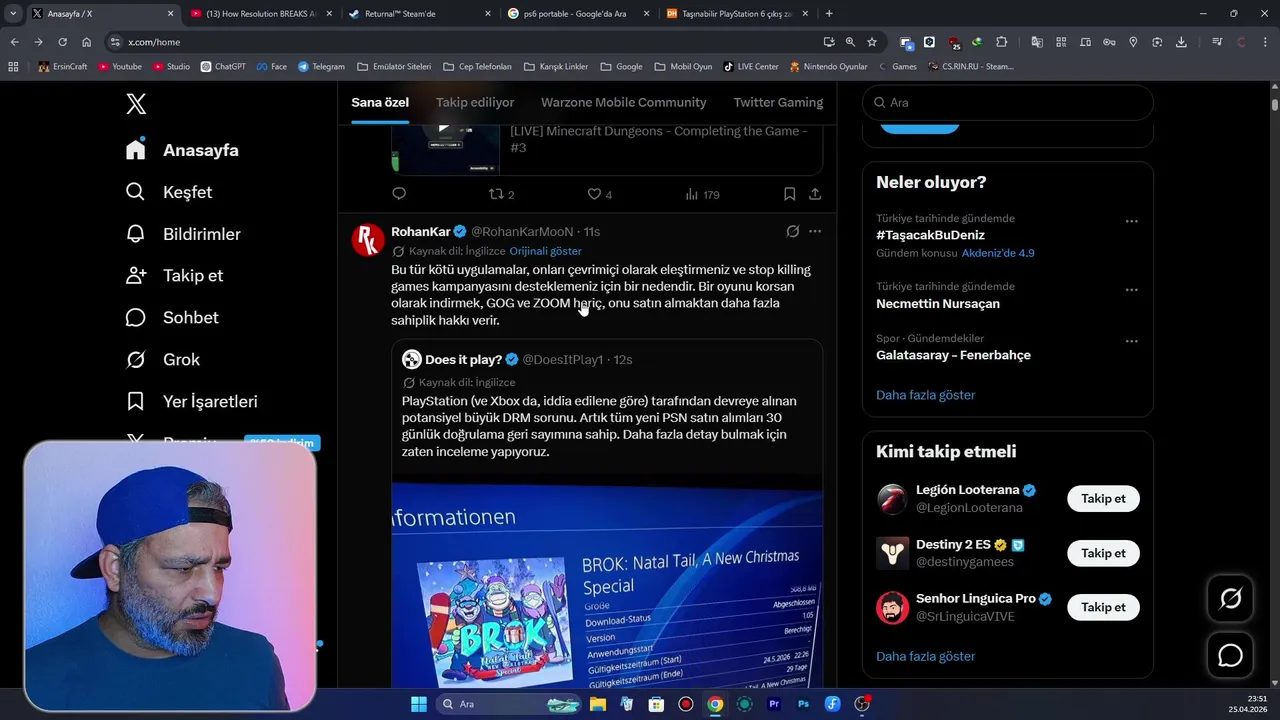More options for #TaşacakBuDeniz trend
Image resolution: width=1280 pixels, height=720 pixels.
click(1131, 221)
